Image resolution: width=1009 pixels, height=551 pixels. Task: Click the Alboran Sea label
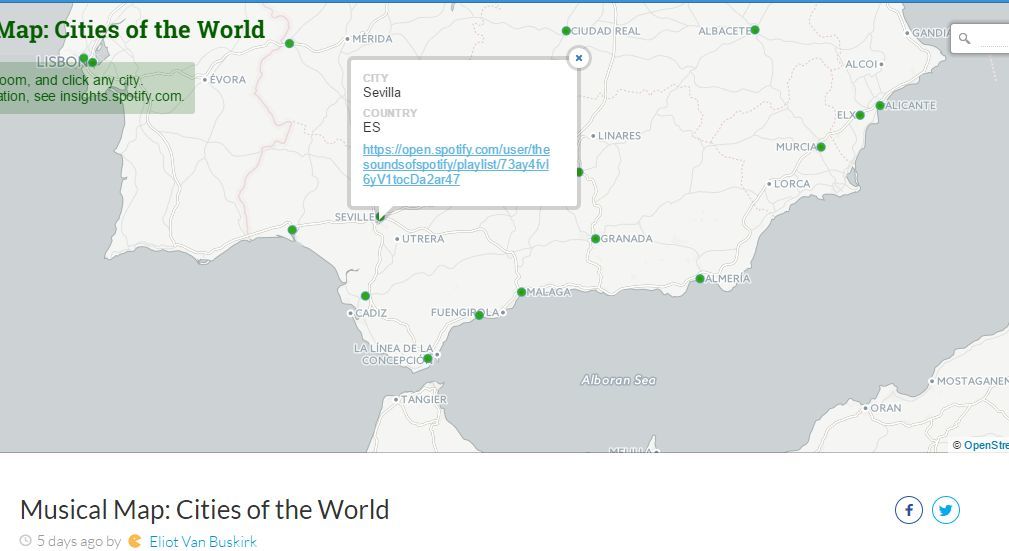point(618,380)
